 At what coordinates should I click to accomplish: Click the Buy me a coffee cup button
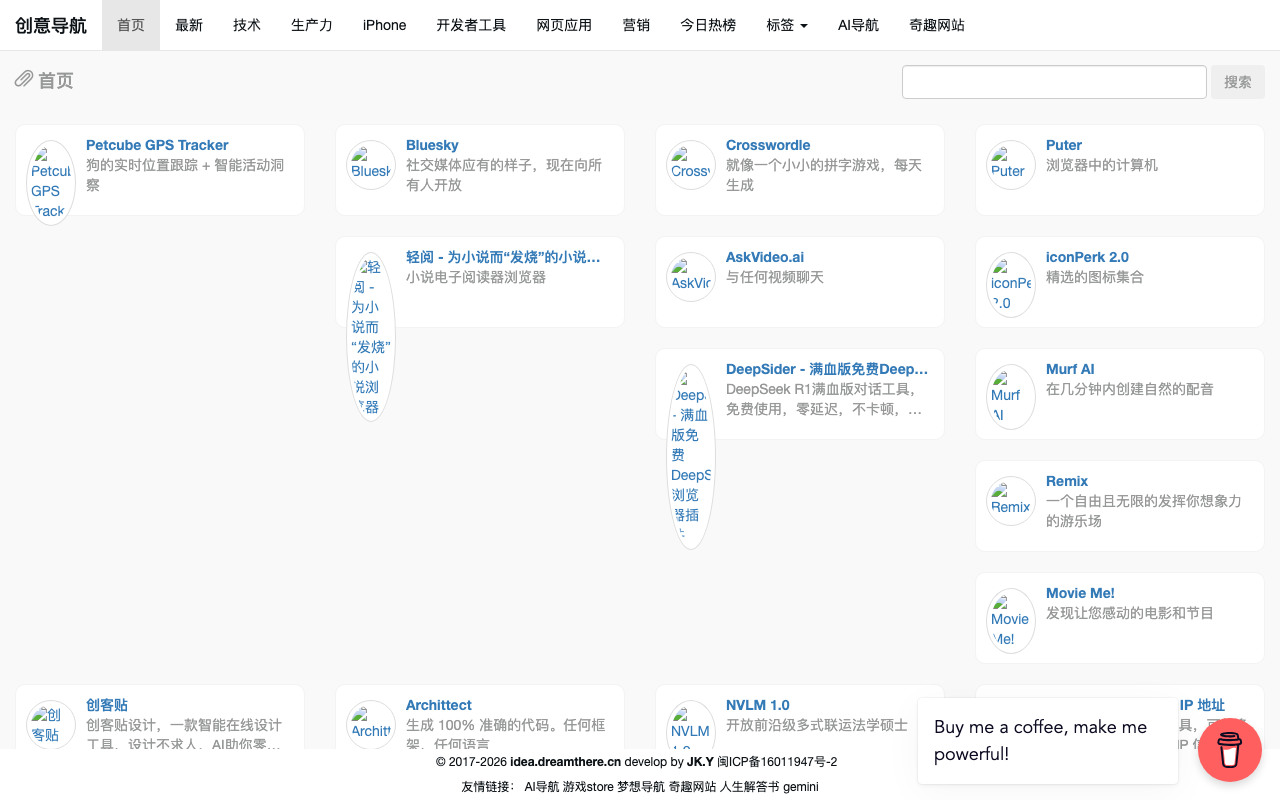click(x=1229, y=749)
